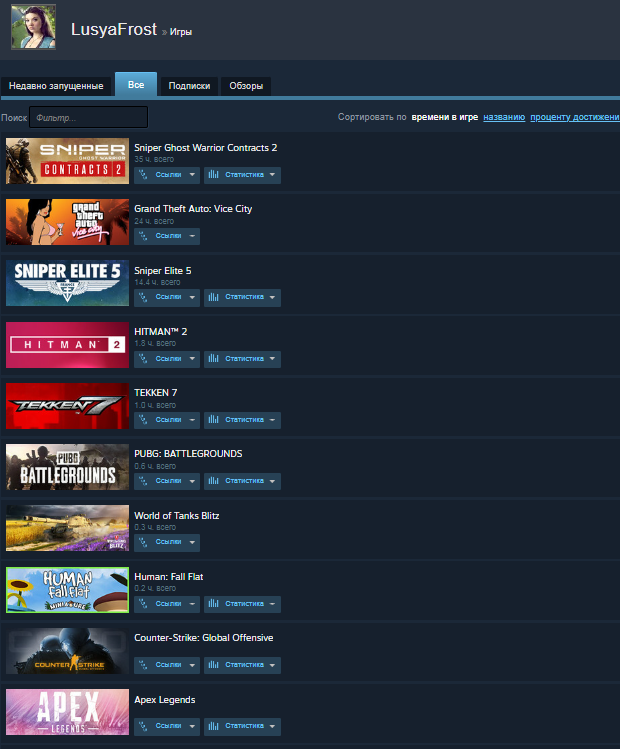Open the Human: Fall Flat banner image
The width and height of the screenshot is (620, 749).
tap(67, 590)
